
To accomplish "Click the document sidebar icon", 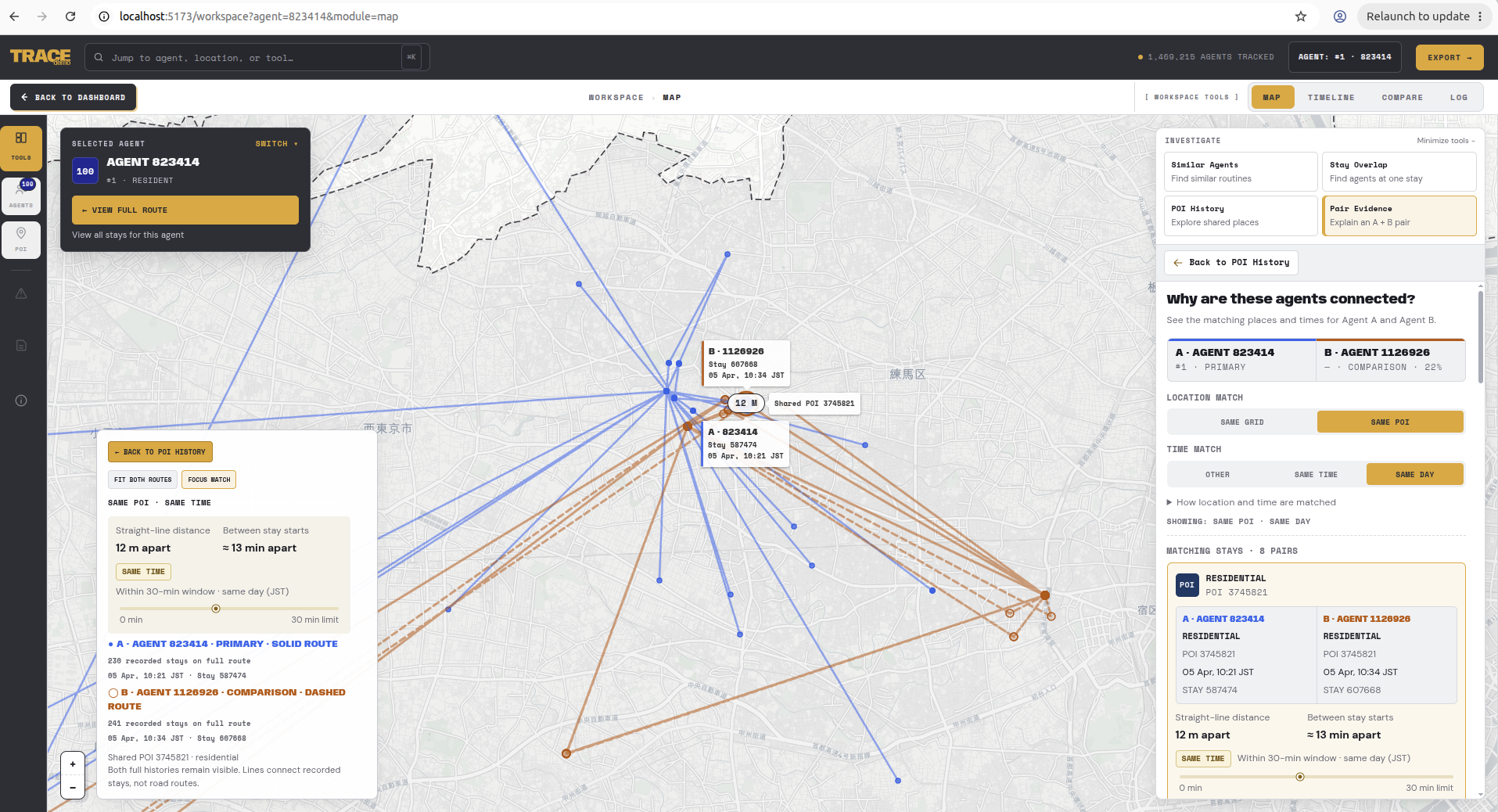I will (21, 345).
